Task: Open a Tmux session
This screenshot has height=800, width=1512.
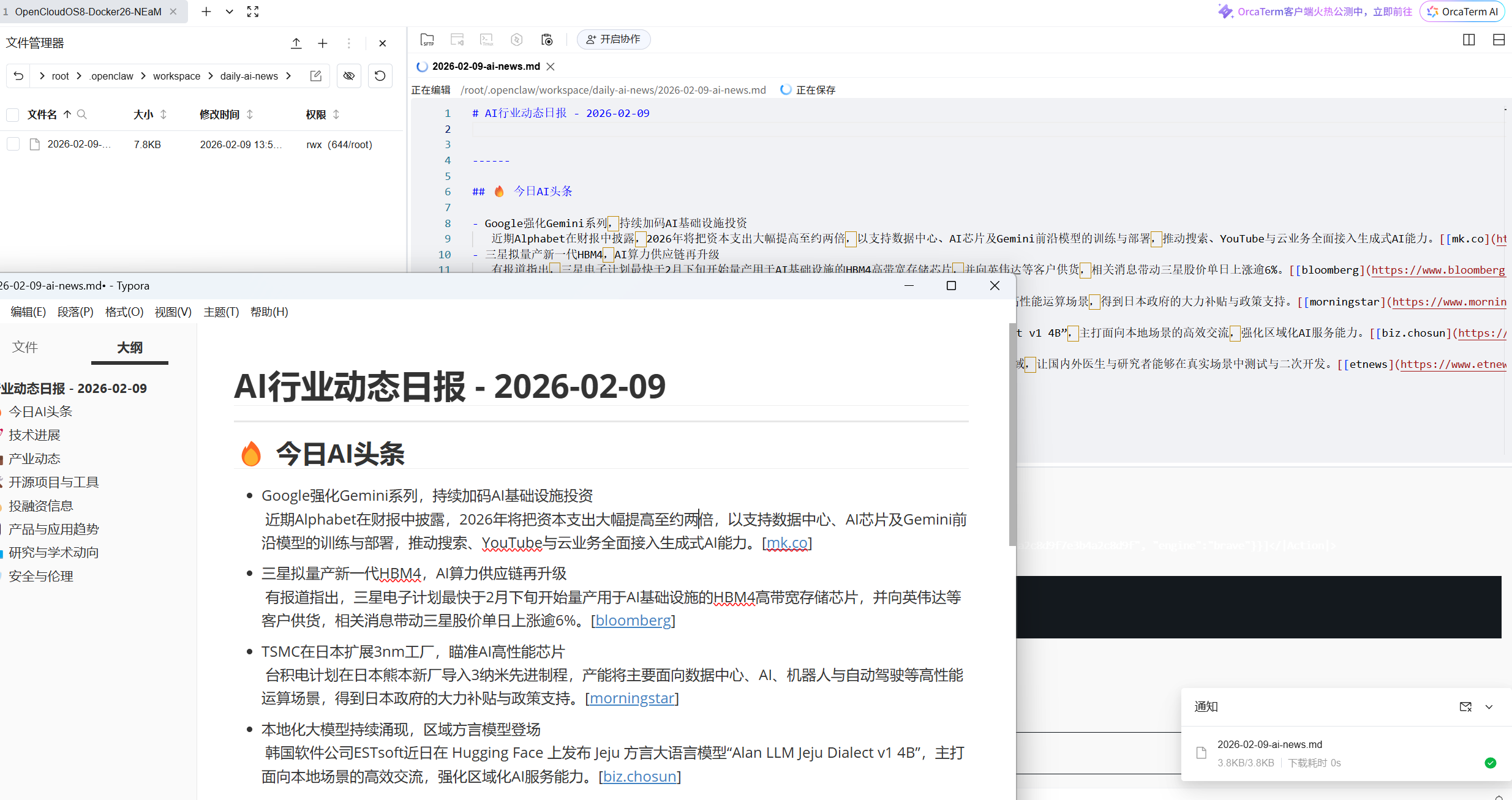Action: [486, 39]
